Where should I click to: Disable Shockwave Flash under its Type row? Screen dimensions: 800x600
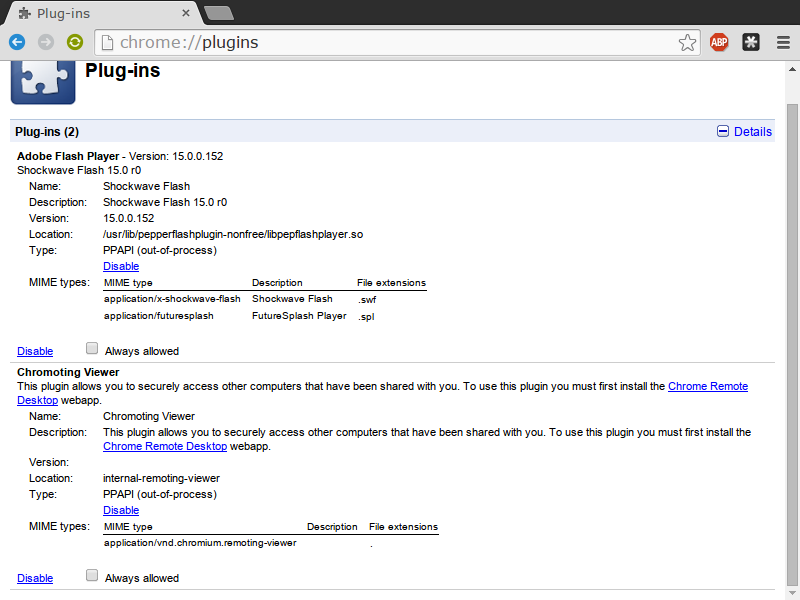(x=121, y=266)
